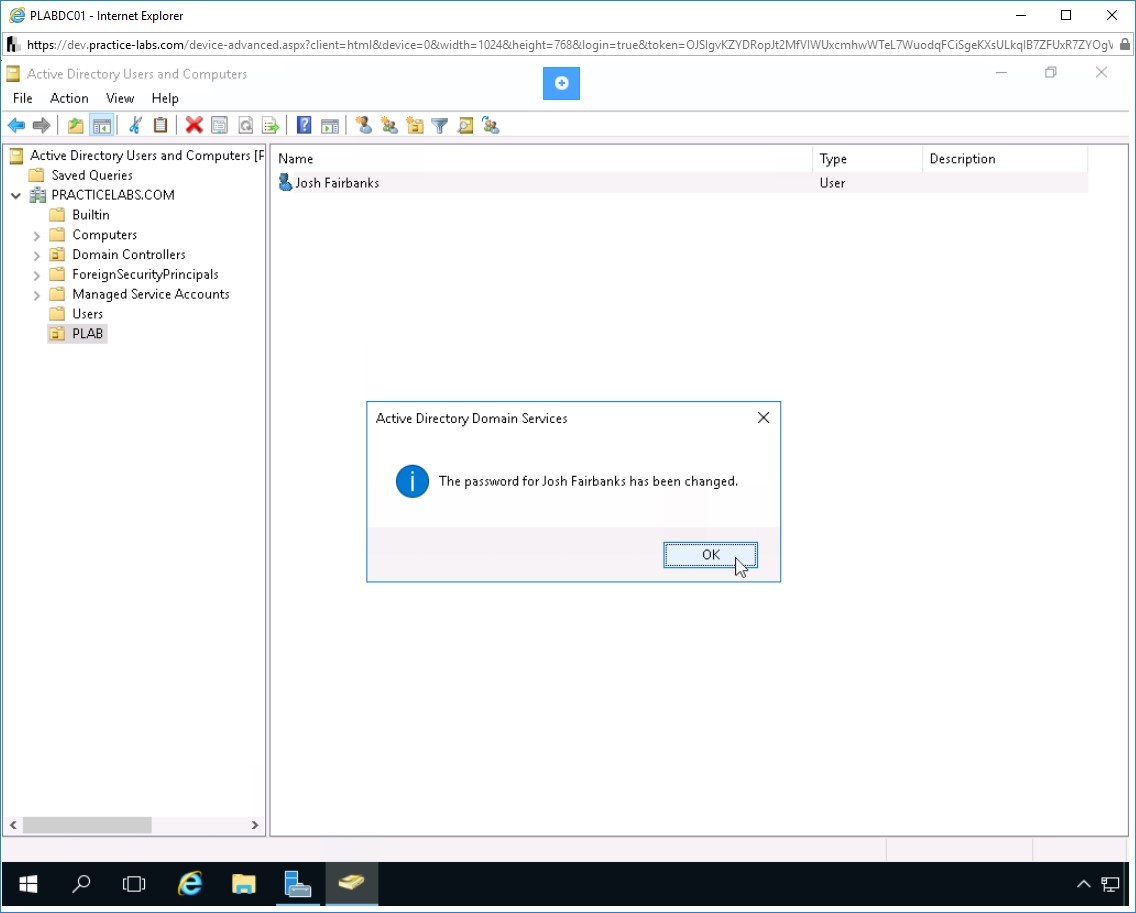This screenshot has width=1136, height=913.
Task: Click User type cell for Josh Fairbanks
Action: pyautogui.click(x=832, y=183)
